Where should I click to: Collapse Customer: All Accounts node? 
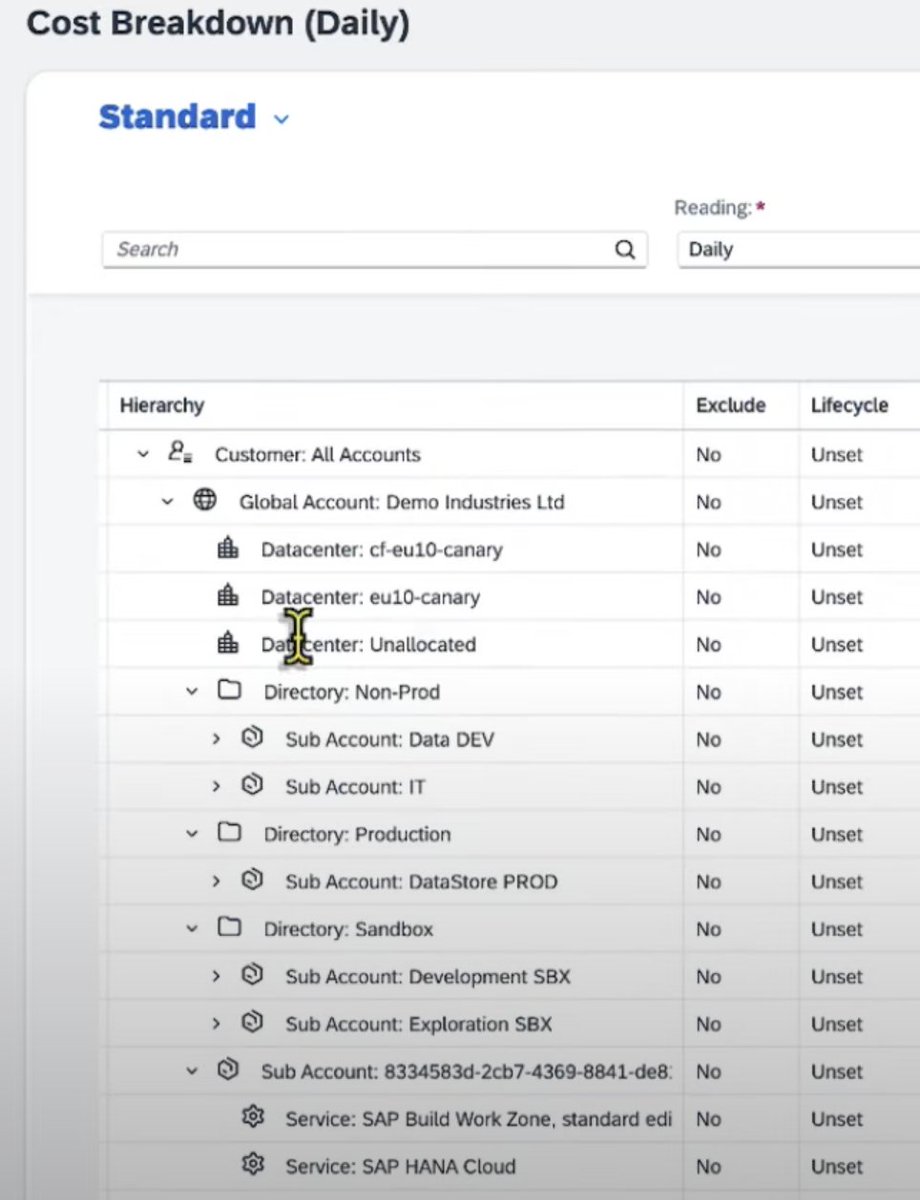pyautogui.click(x=143, y=455)
